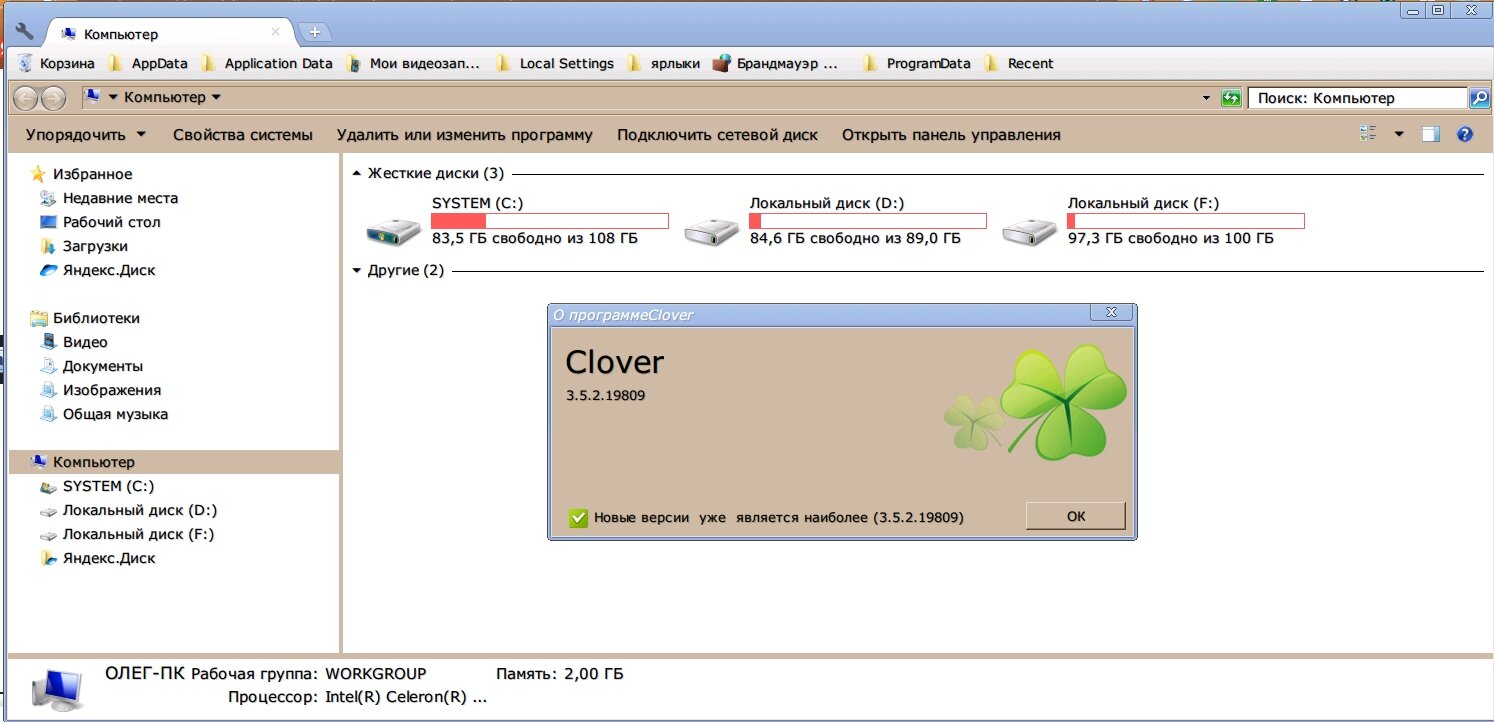
Task: Open ярлыки bookmark folder
Action: [x=664, y=63]
